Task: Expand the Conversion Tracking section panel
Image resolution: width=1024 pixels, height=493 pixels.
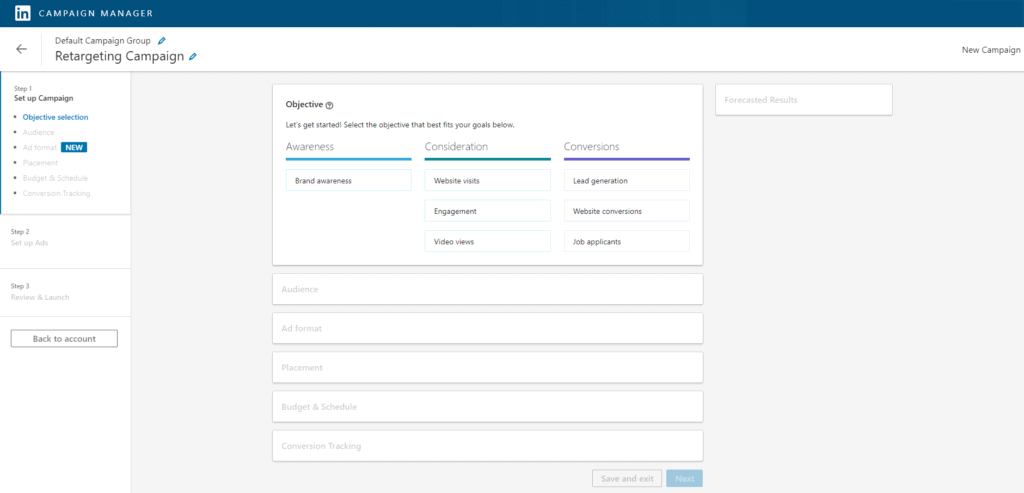Action: click(x=488, y=445)
